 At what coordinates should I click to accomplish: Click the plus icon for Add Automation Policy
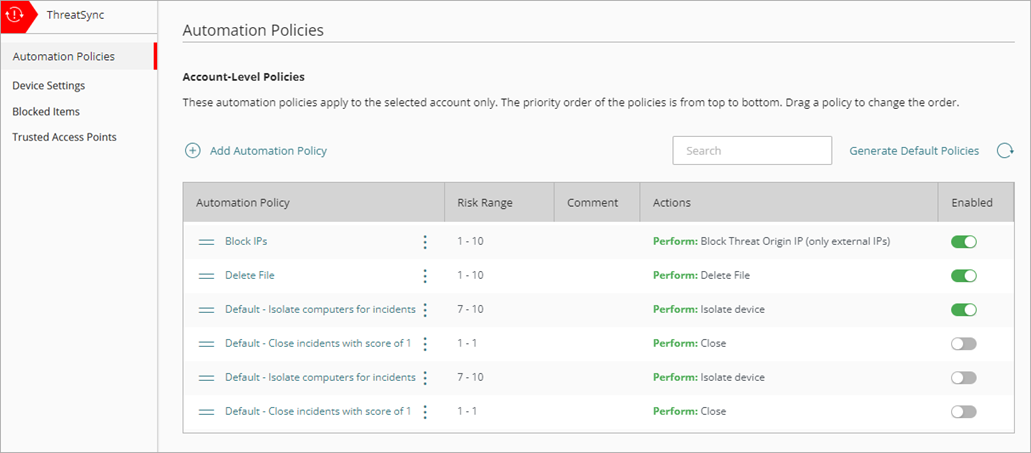pyautogui.click(x=192, y=151)
